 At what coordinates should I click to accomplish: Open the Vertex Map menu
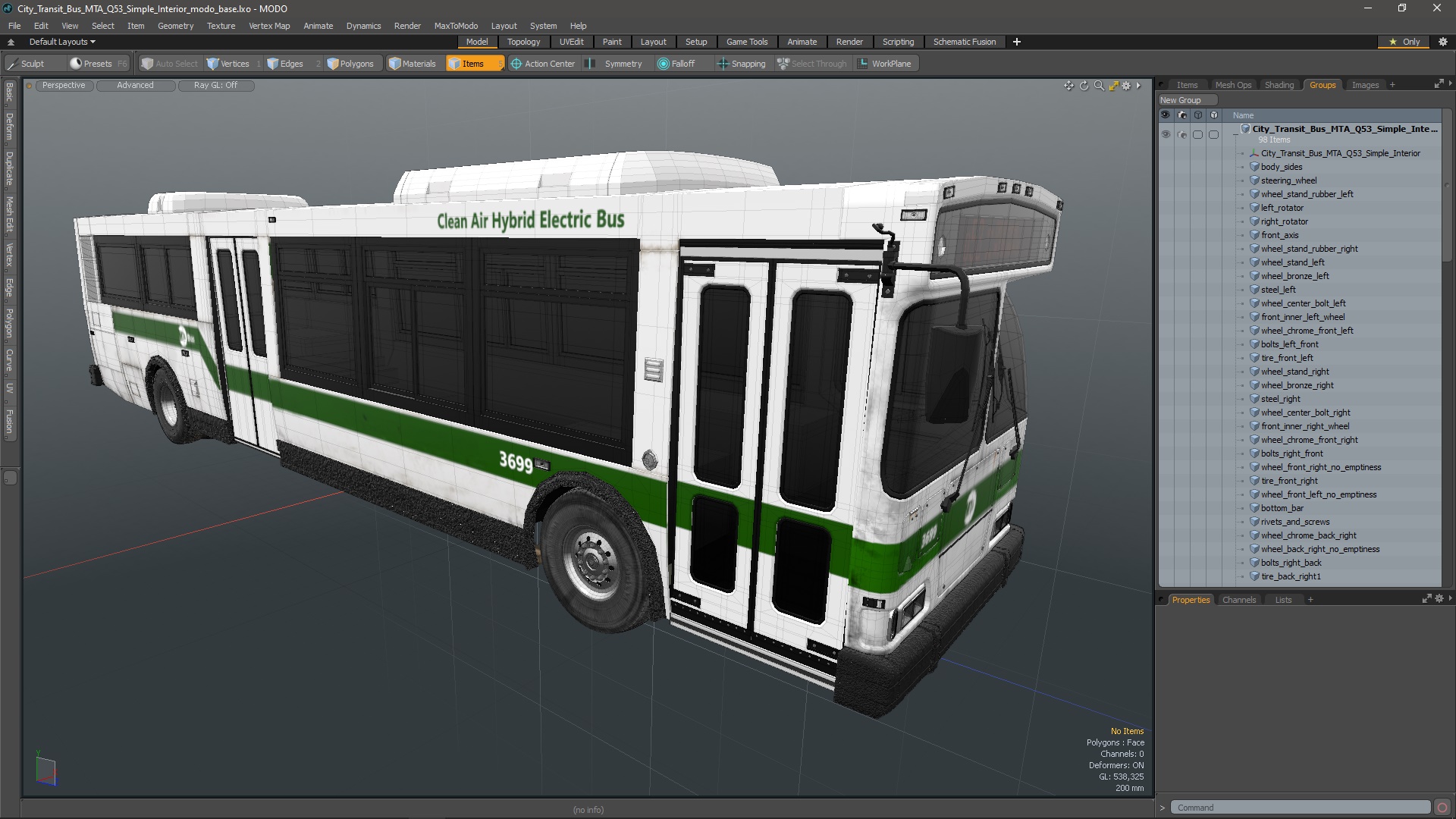click(269, 26)
